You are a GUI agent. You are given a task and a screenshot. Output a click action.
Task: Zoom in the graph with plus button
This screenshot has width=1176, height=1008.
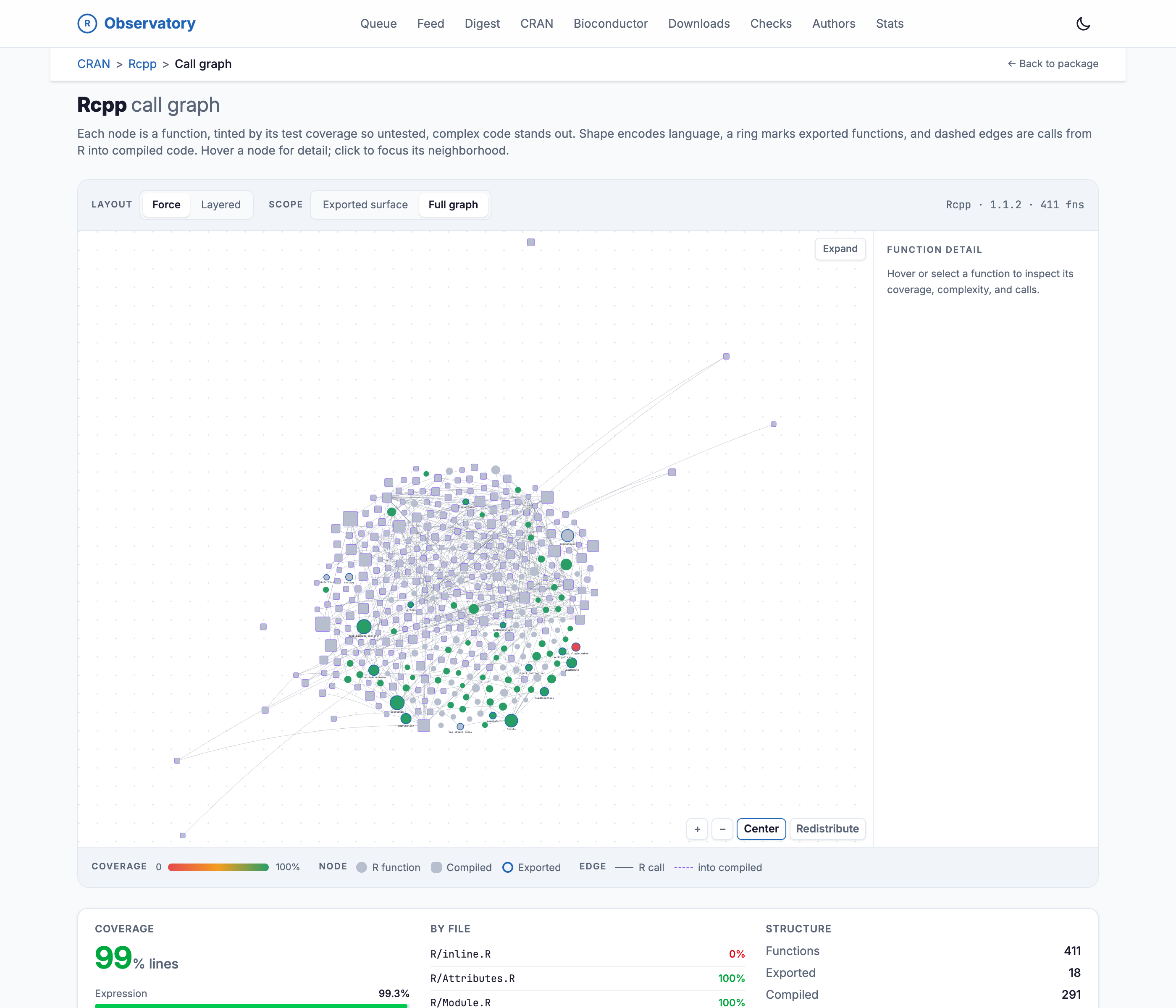697,829
